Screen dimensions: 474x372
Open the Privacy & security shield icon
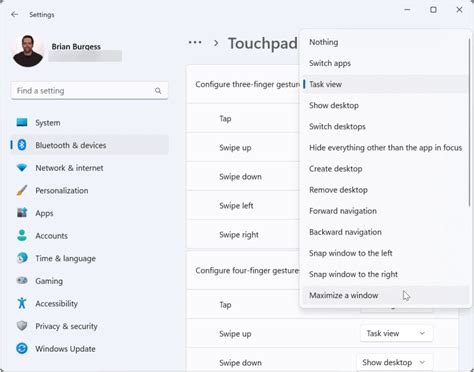(22, 326)
